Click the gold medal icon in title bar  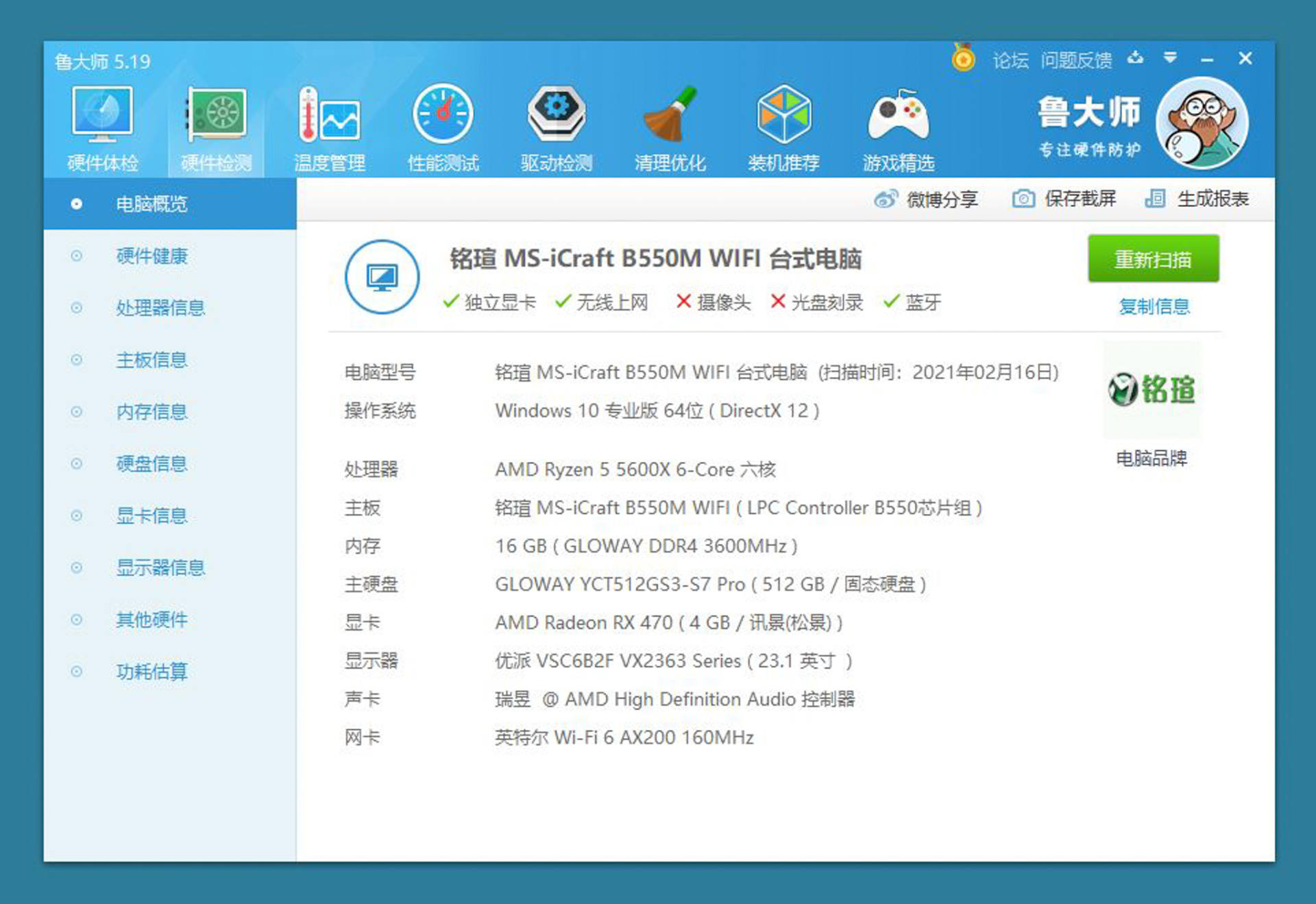(x=963, y=58)
